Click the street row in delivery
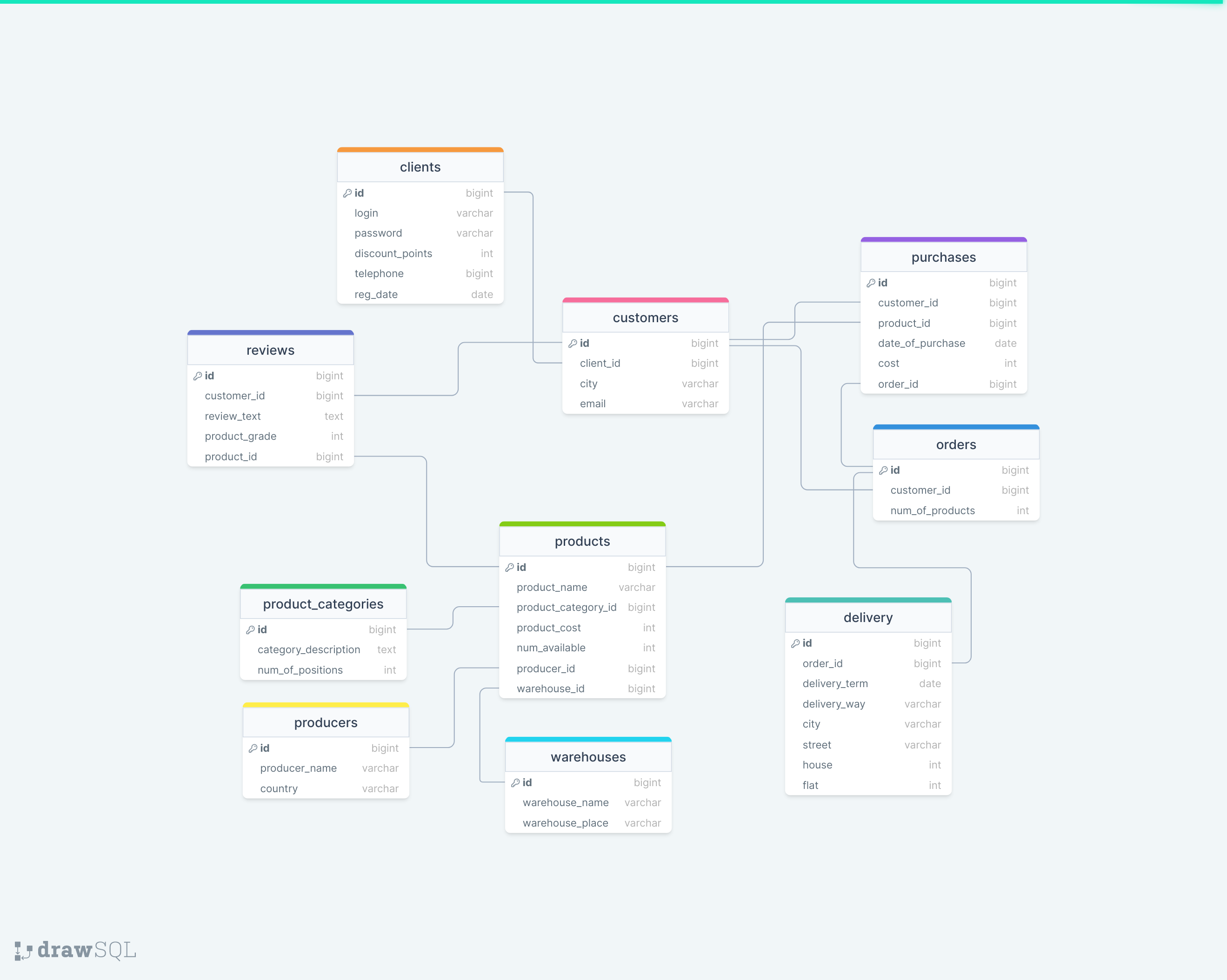 (868, 745)
